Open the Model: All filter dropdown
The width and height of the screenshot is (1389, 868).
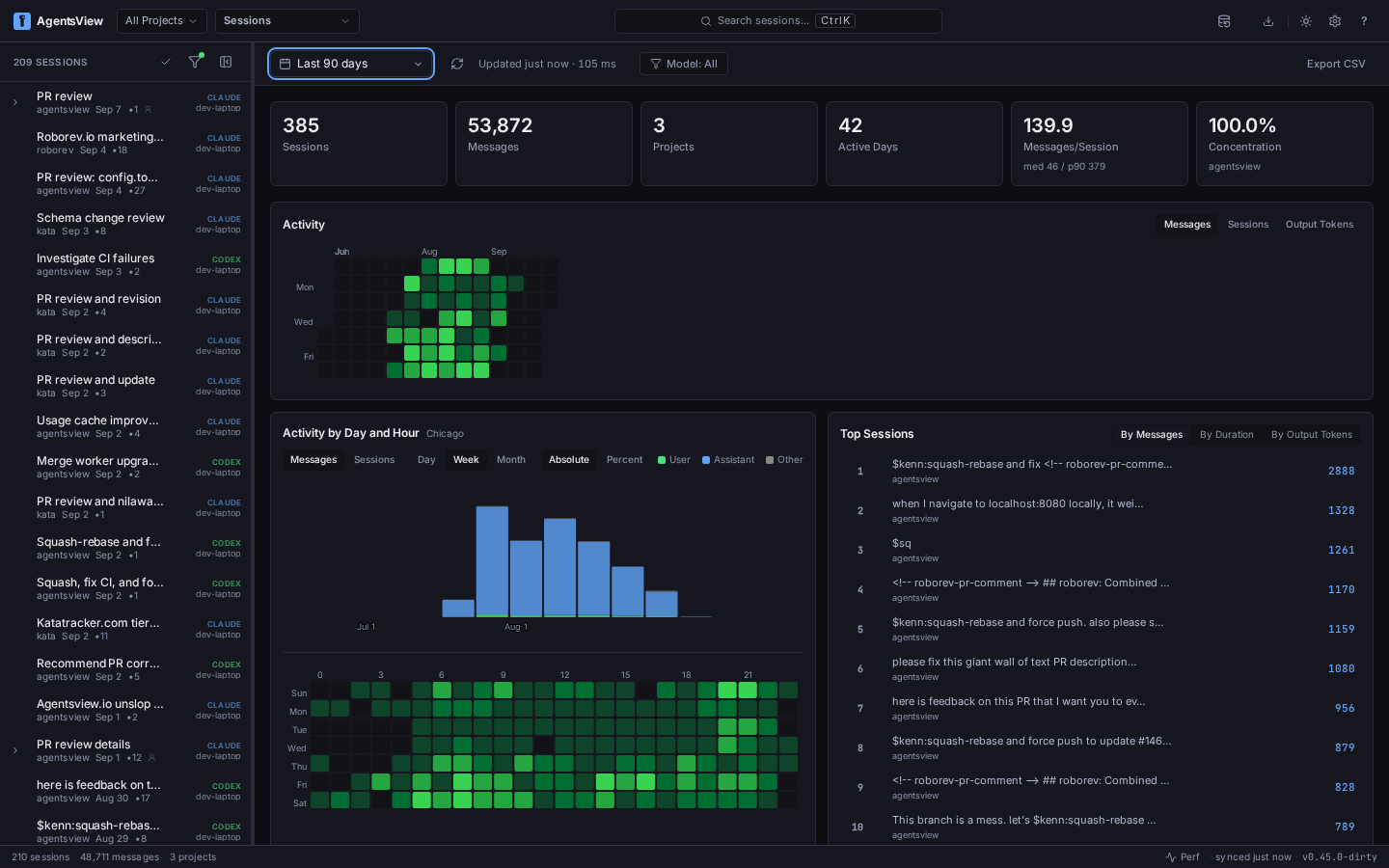684,64
